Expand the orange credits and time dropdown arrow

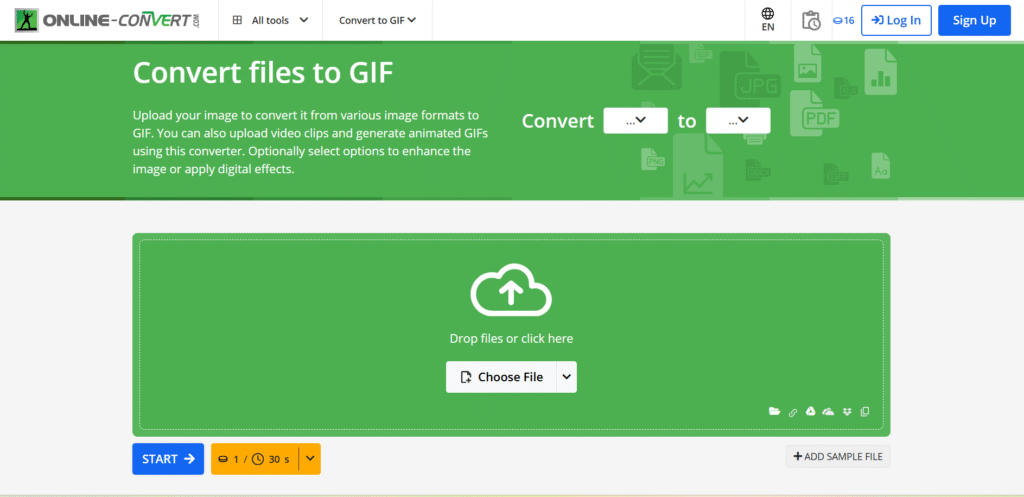(x=310, y=459)
